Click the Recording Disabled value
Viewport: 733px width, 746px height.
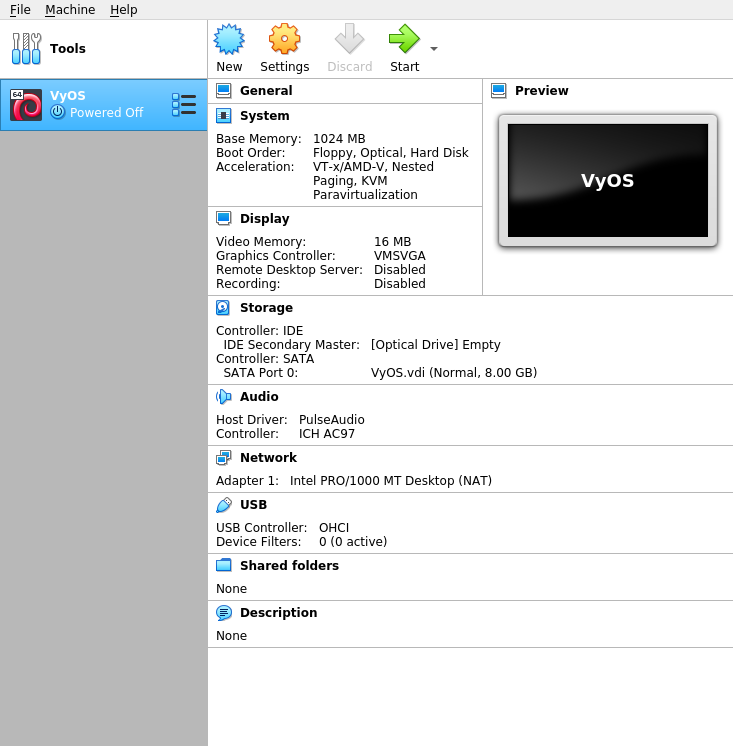click(400, 284)
